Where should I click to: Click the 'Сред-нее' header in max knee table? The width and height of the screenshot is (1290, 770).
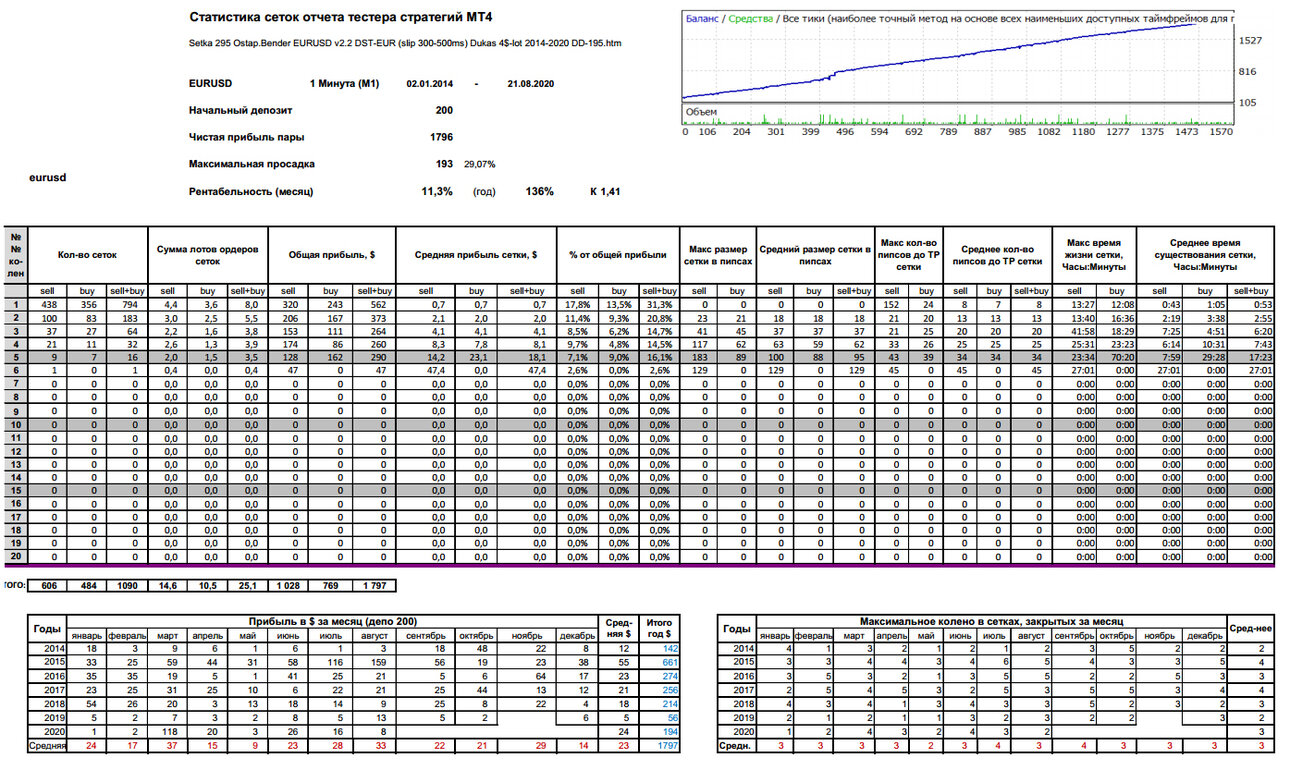[x=1250, y=629]
